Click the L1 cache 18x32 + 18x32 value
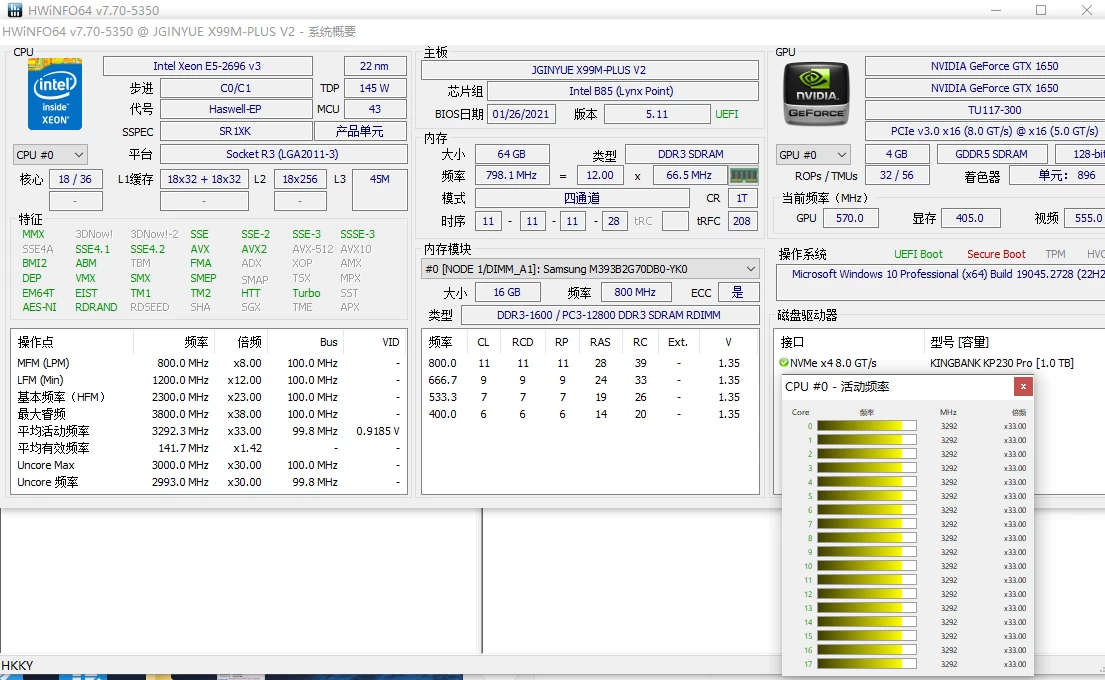Viewport: 1105px width, 680px height. [204, 179]
